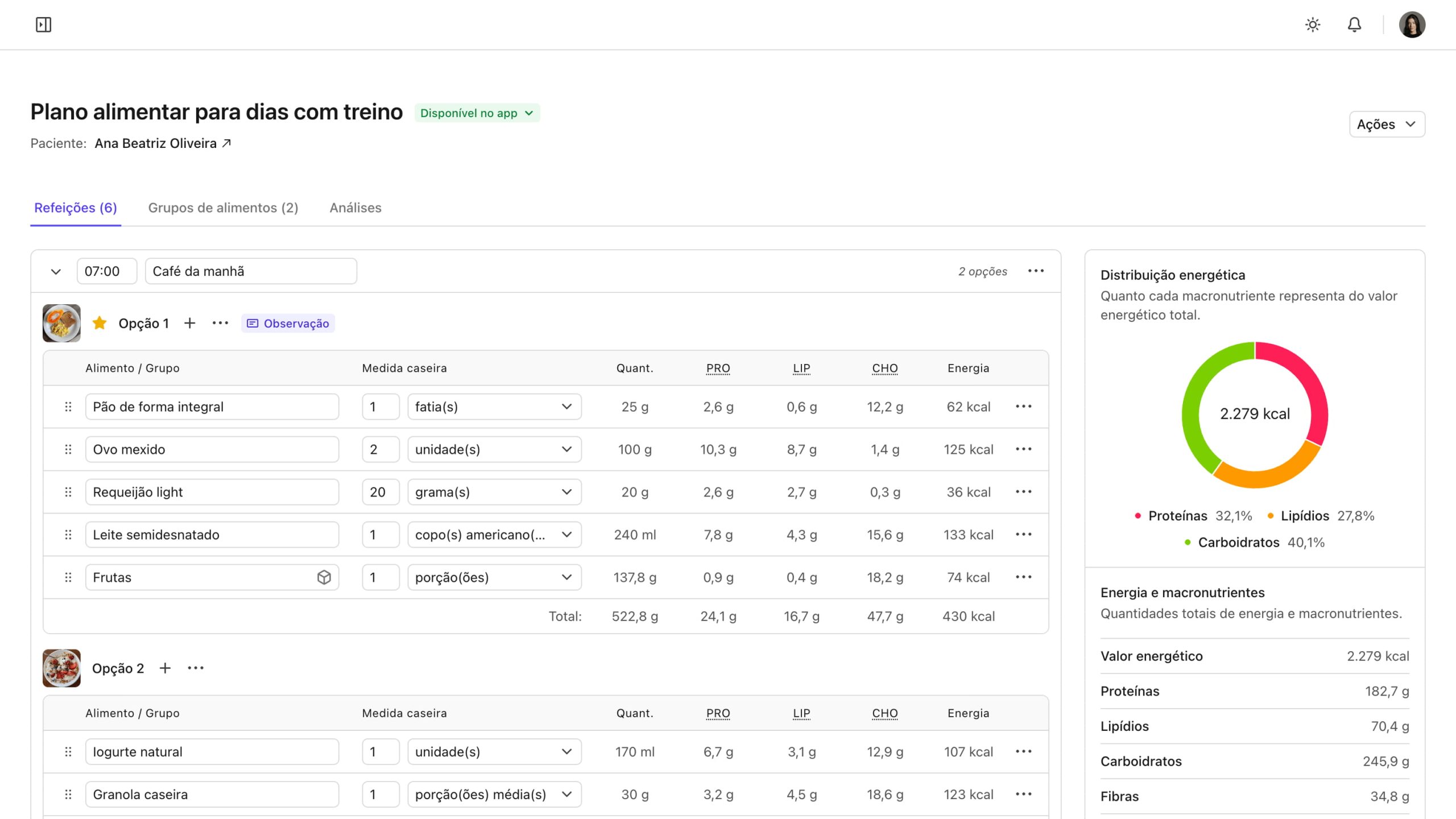Collapse the Café da manhã meal section

[56, 271]
